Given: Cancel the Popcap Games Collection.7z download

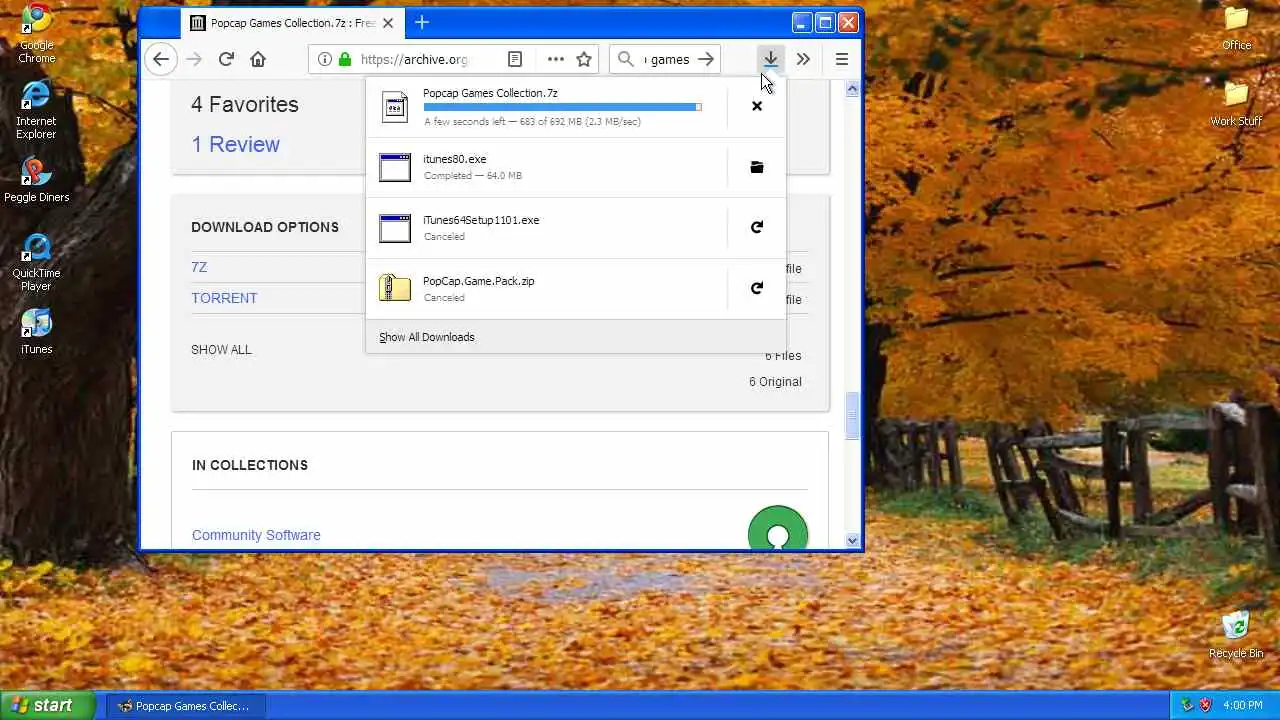Looking at the screenshot, I should coord(757,106).
